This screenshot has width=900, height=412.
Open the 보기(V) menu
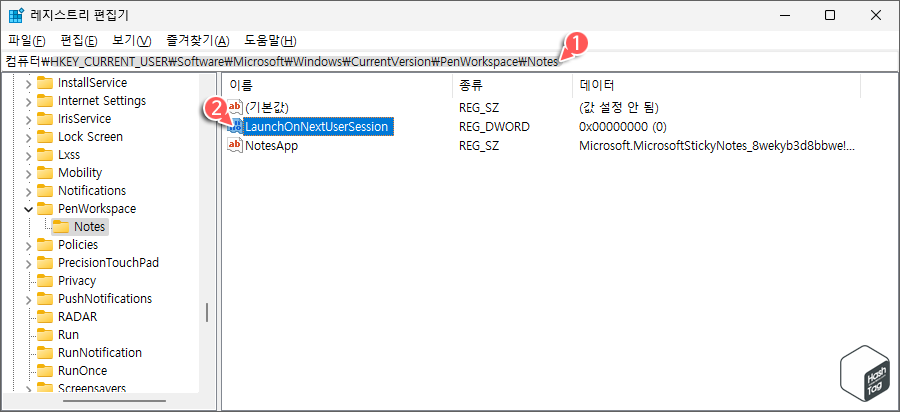131,41
